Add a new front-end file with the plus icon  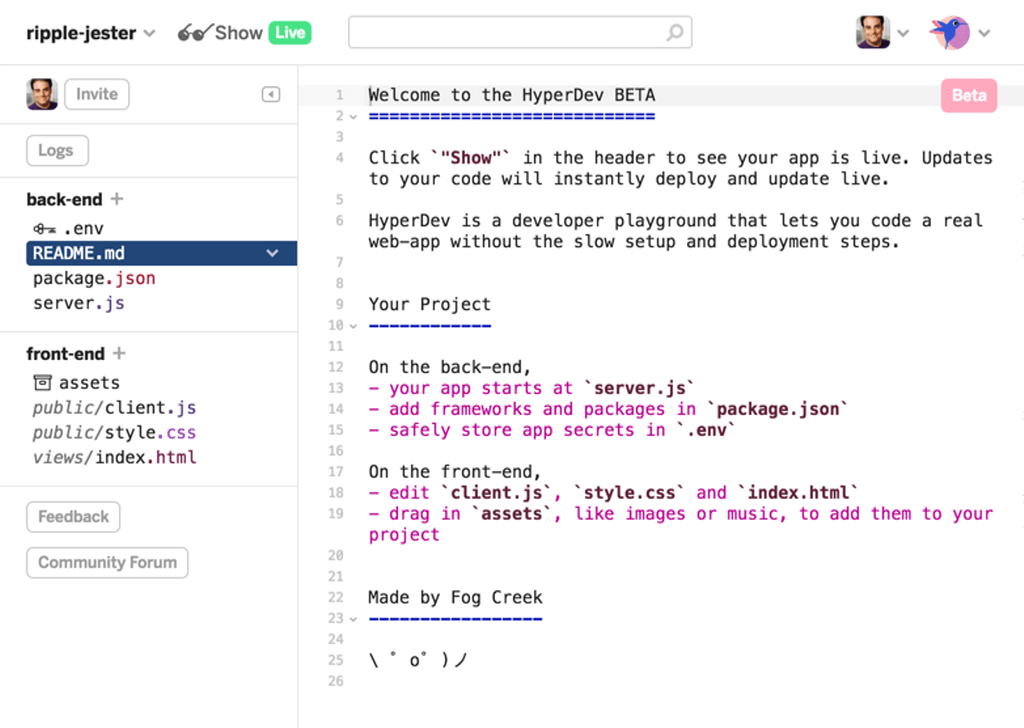(x=118, y=353)
